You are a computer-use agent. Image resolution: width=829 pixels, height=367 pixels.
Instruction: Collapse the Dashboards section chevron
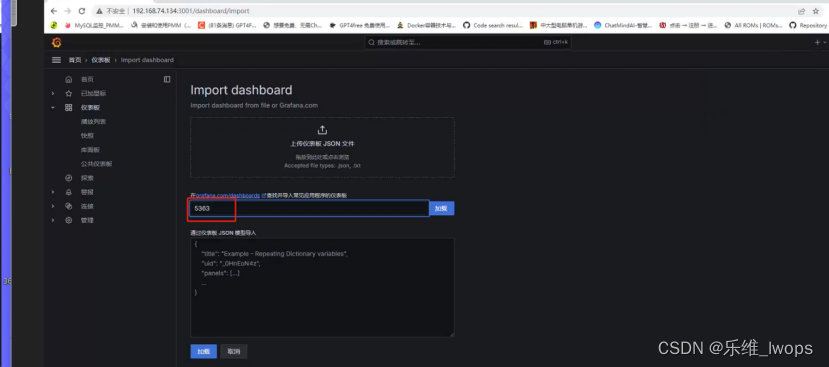click(52, 107)
